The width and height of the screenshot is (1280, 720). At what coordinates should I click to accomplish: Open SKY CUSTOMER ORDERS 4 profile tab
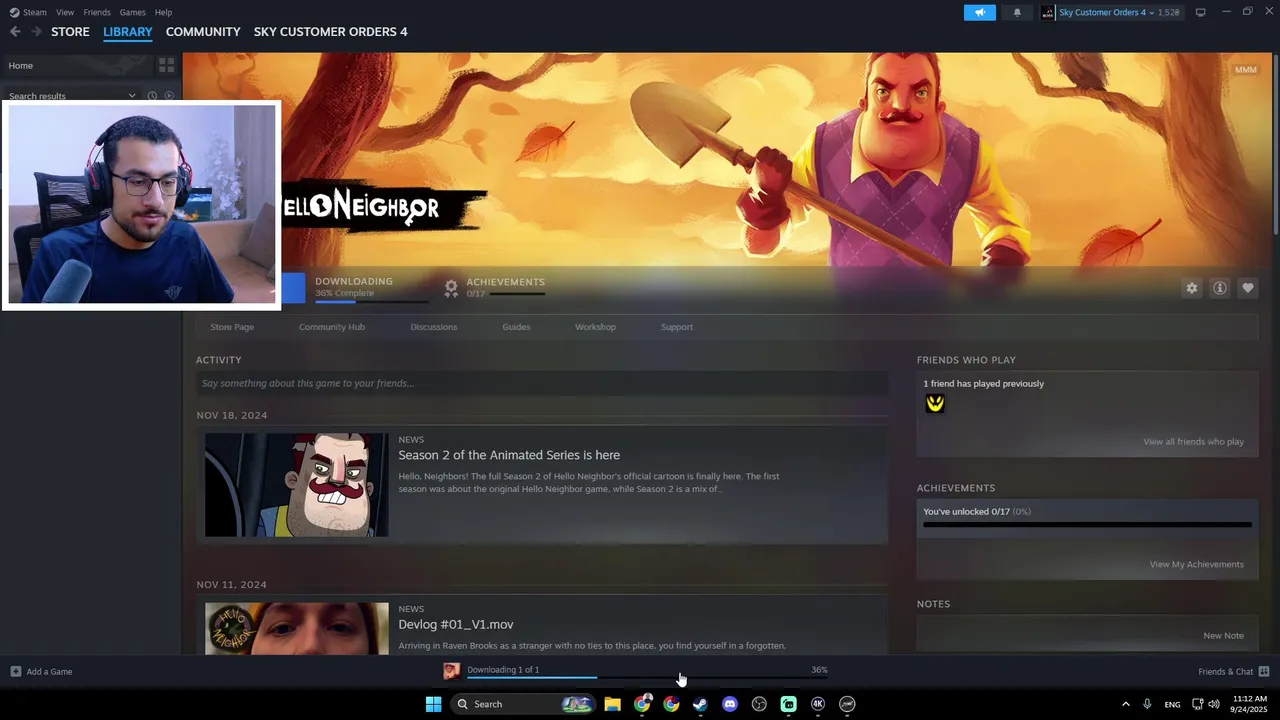330,32
